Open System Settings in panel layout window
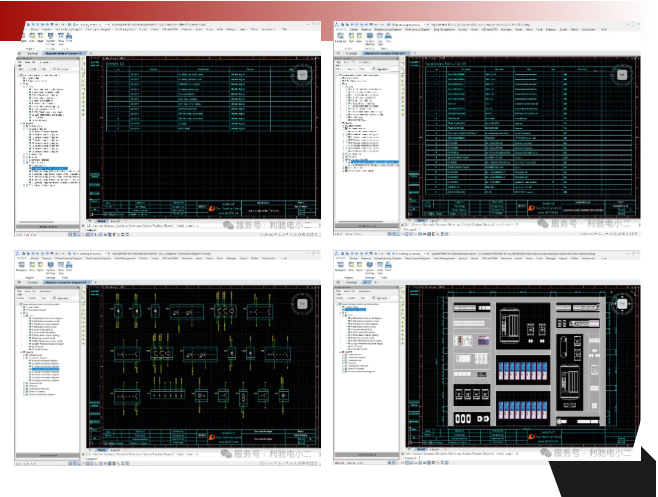658x497 pixels. [369, 267]
